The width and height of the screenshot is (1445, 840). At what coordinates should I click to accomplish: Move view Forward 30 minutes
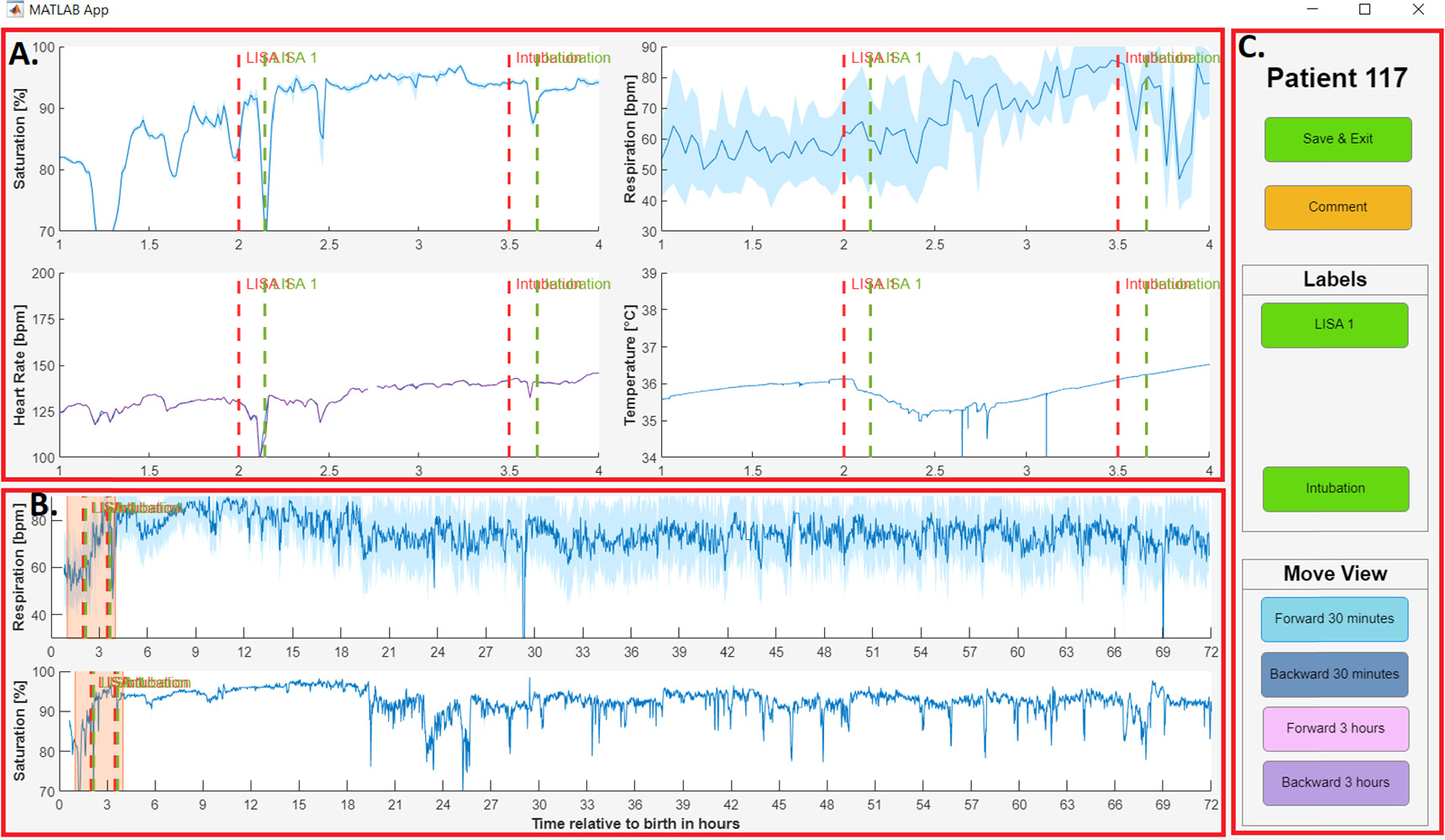click(1334, 619)
